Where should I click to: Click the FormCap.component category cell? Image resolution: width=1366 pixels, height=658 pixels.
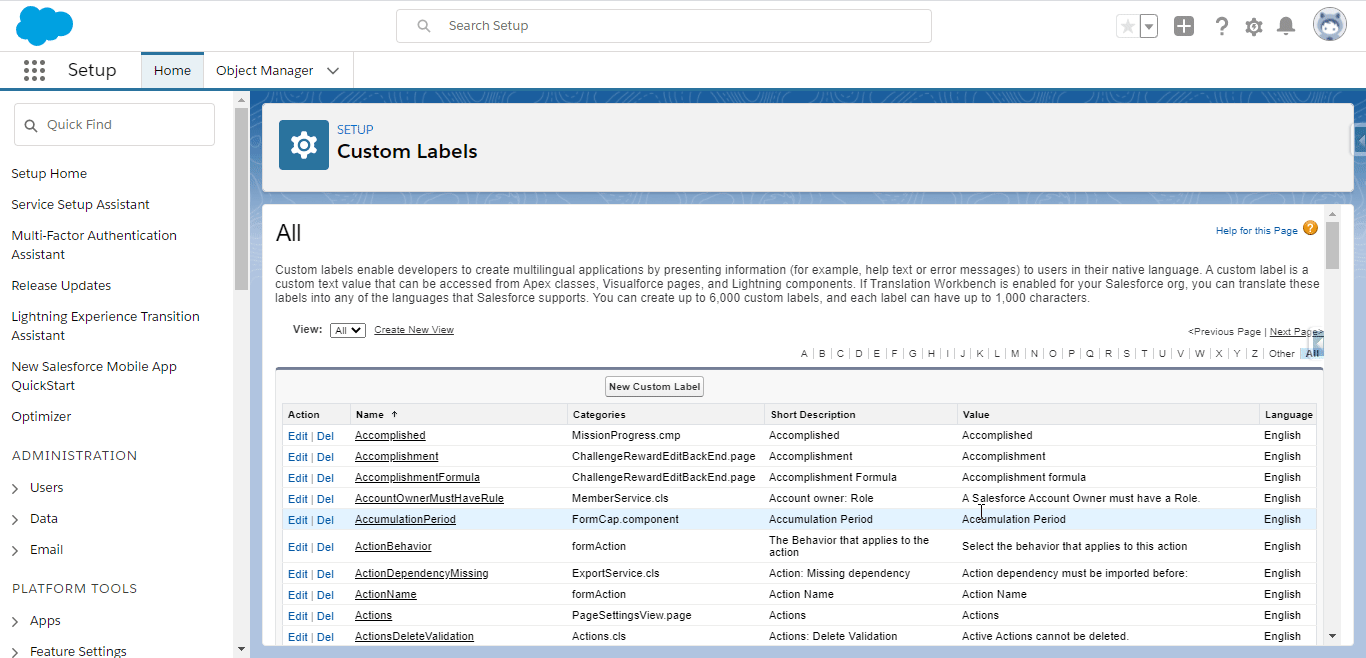pos(625,520)
